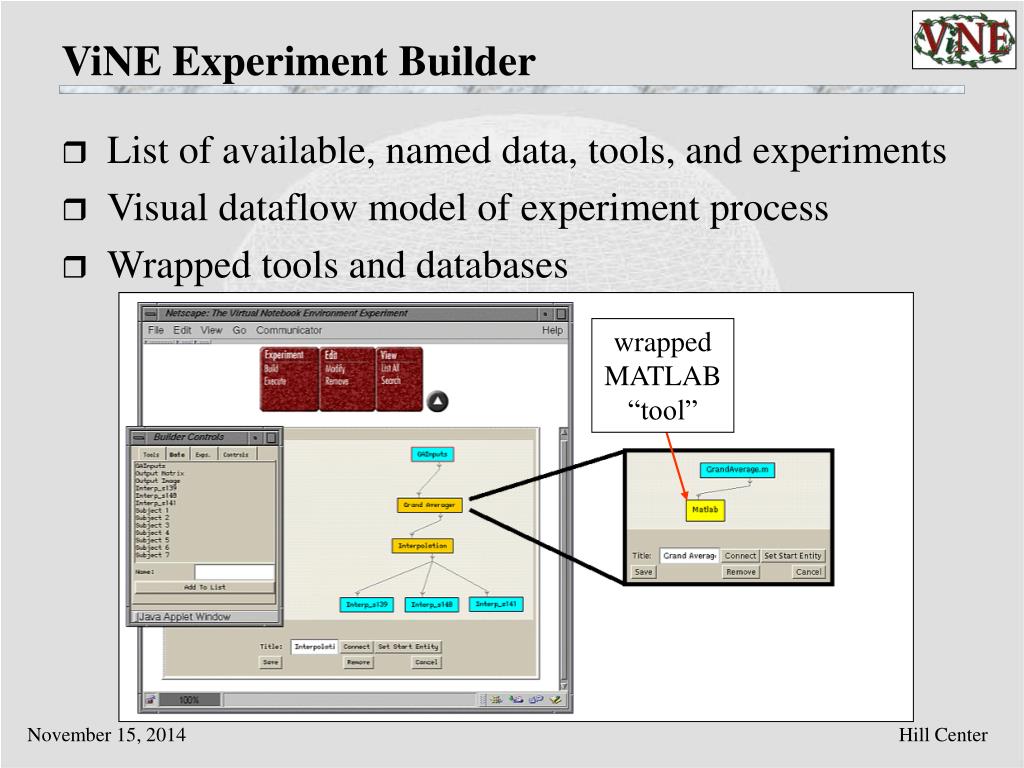Screen dimensions: 1024x768
Task: Open Composer icon in Netscape component bar
Action: coord(556,699)
